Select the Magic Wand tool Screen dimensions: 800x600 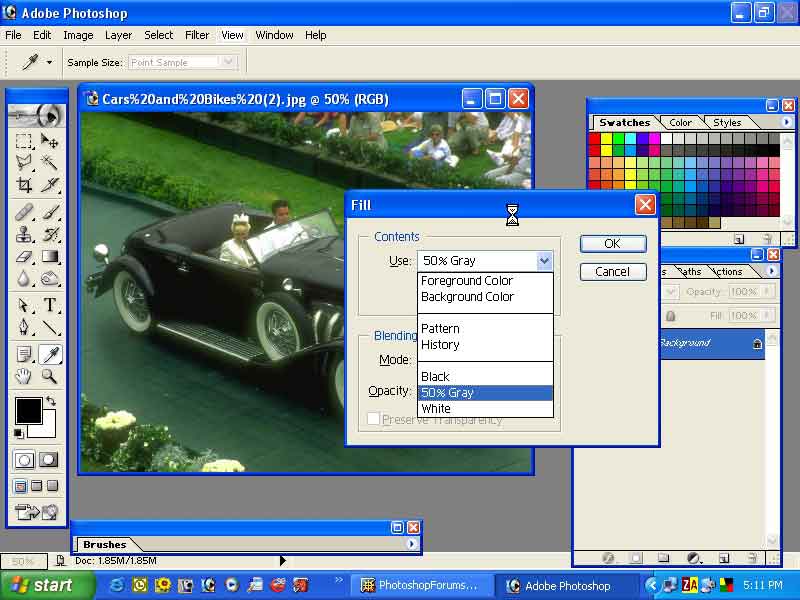[49, 162]
